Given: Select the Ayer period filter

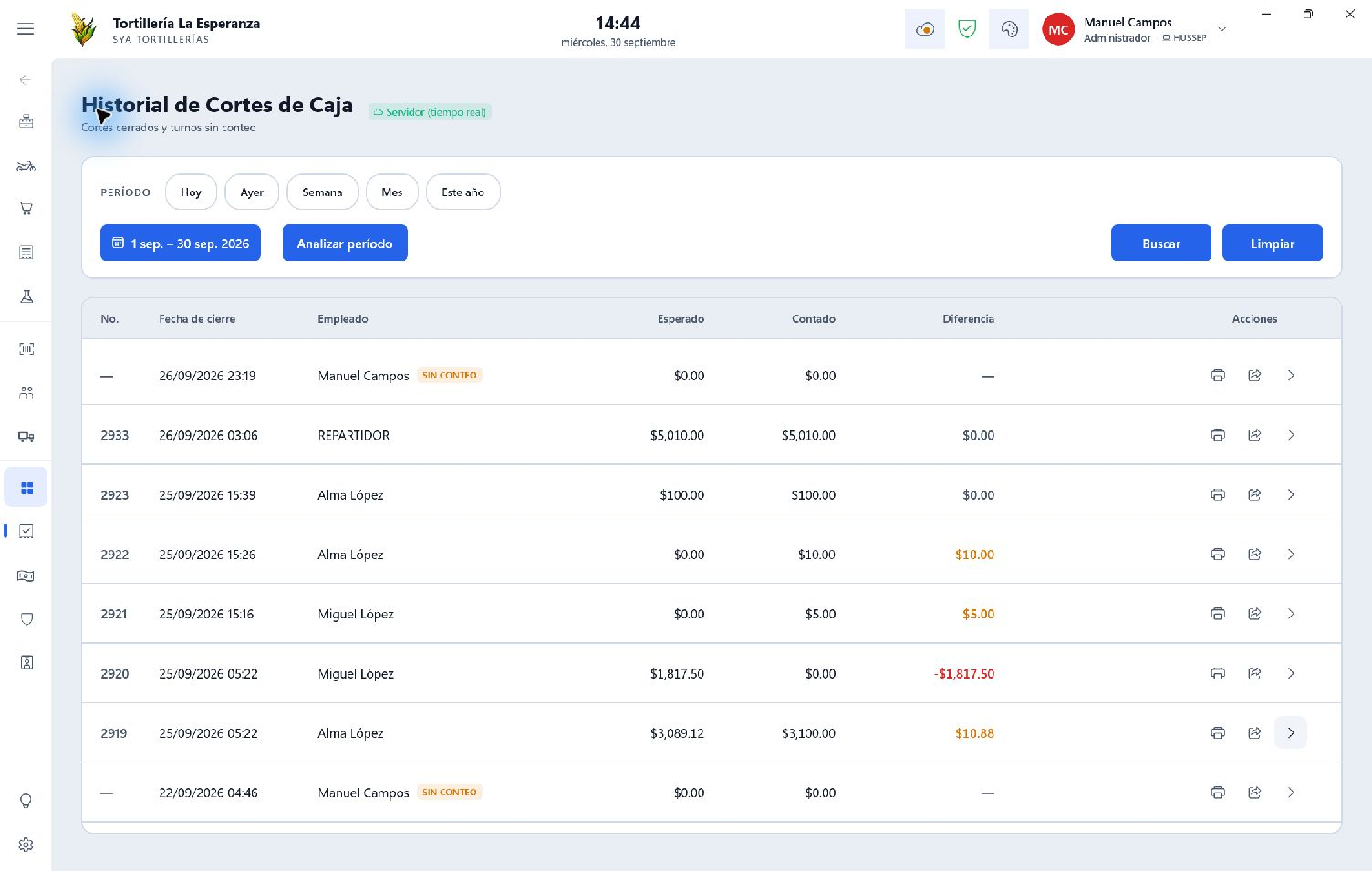Looking at the screenshot, I should point(252,192).
